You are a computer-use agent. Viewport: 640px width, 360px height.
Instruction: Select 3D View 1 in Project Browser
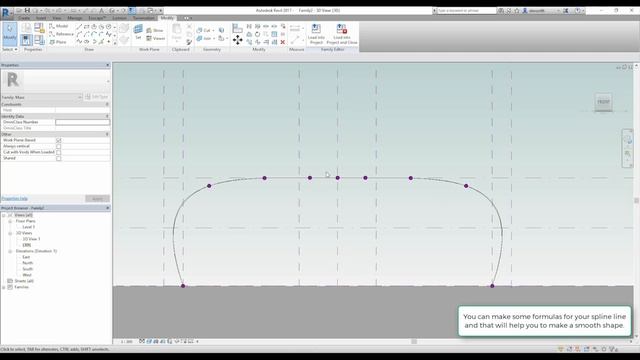click(31, 239)
